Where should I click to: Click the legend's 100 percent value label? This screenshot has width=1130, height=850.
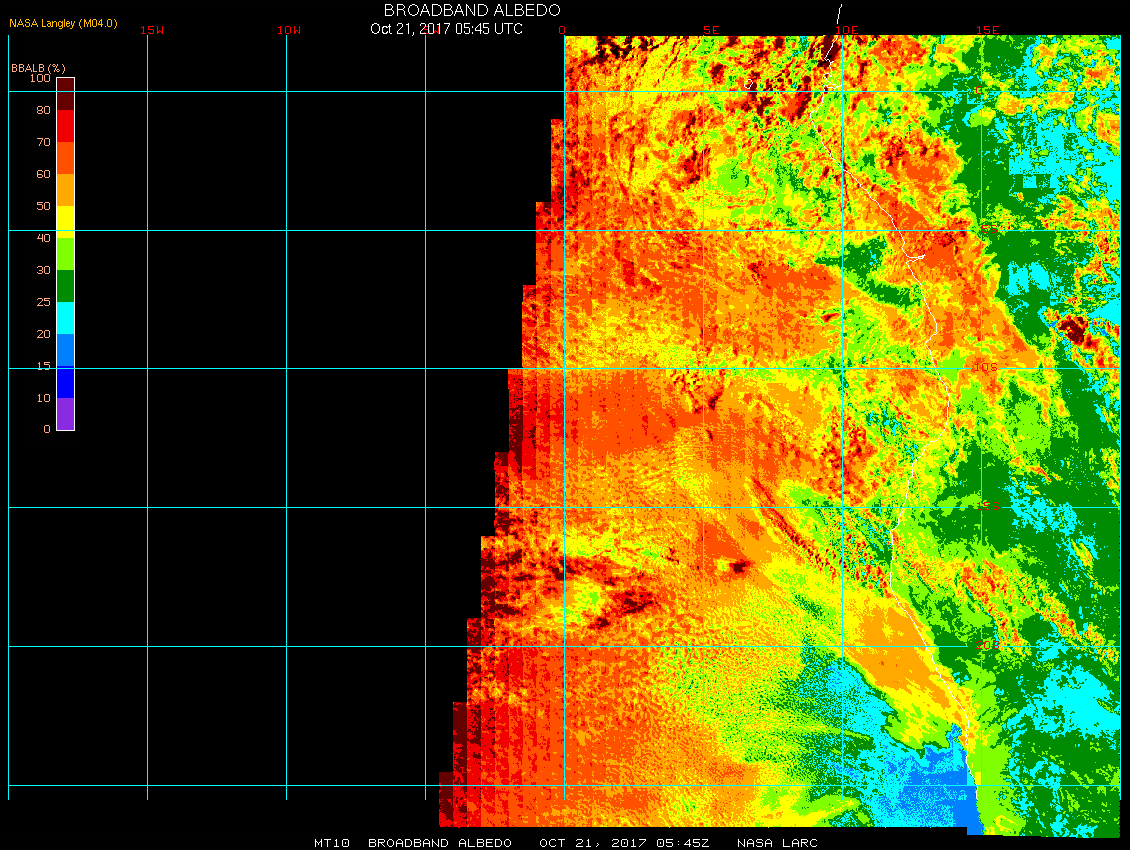40,78
